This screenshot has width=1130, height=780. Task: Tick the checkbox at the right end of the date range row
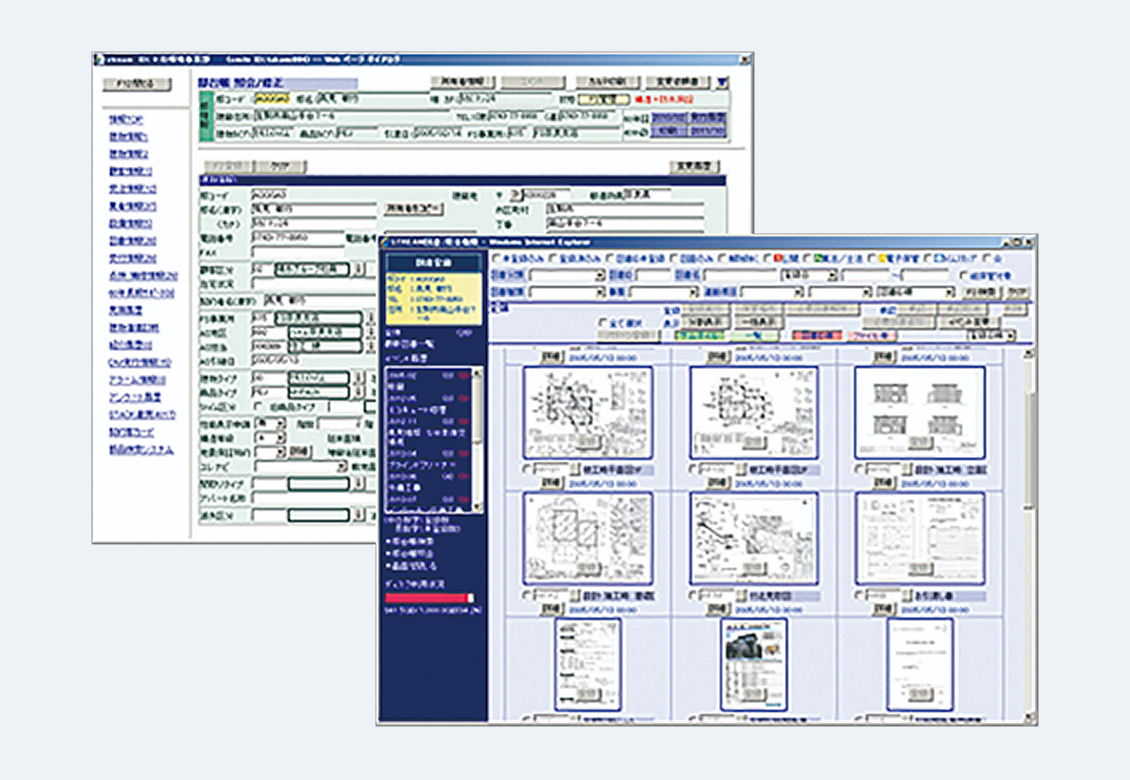[964, 275]
